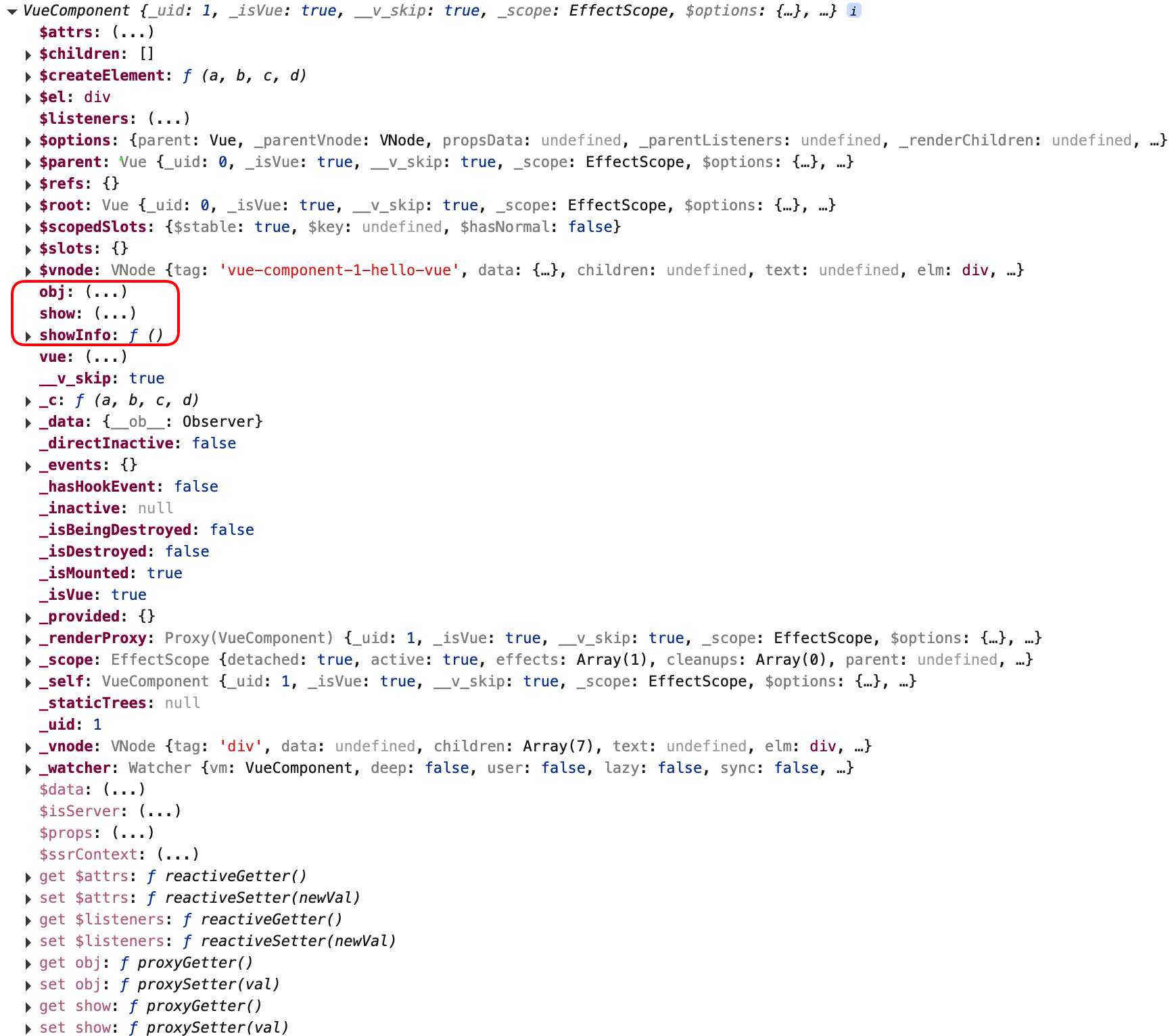Expand the _scope EffectScope entry
1174x1036 pixels.
point(28,661)
